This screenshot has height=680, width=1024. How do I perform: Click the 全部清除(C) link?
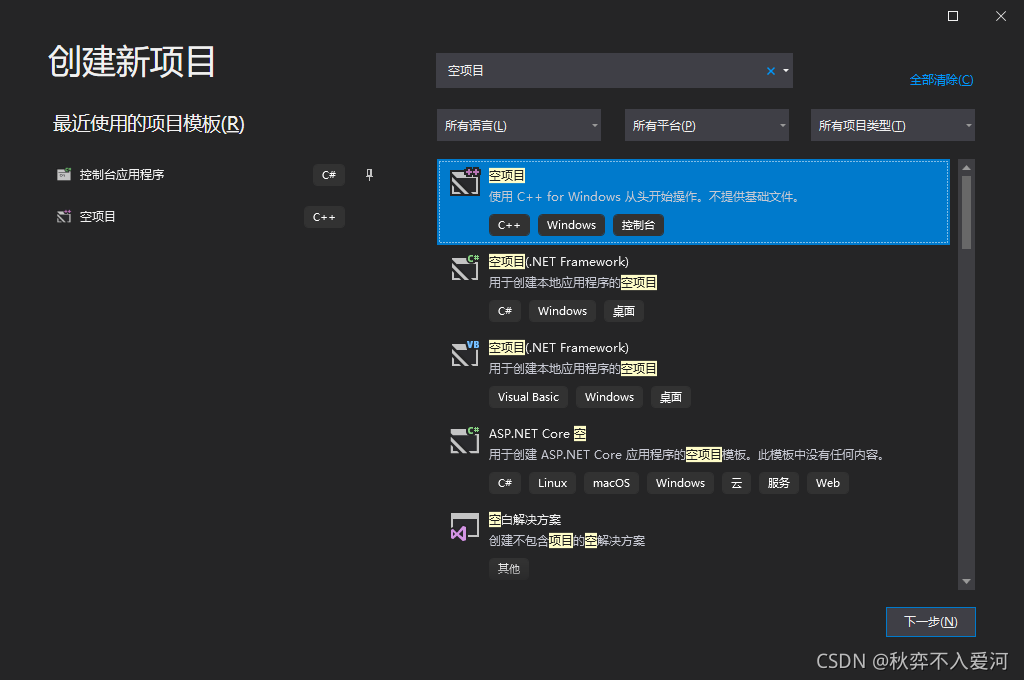(941, 80)
